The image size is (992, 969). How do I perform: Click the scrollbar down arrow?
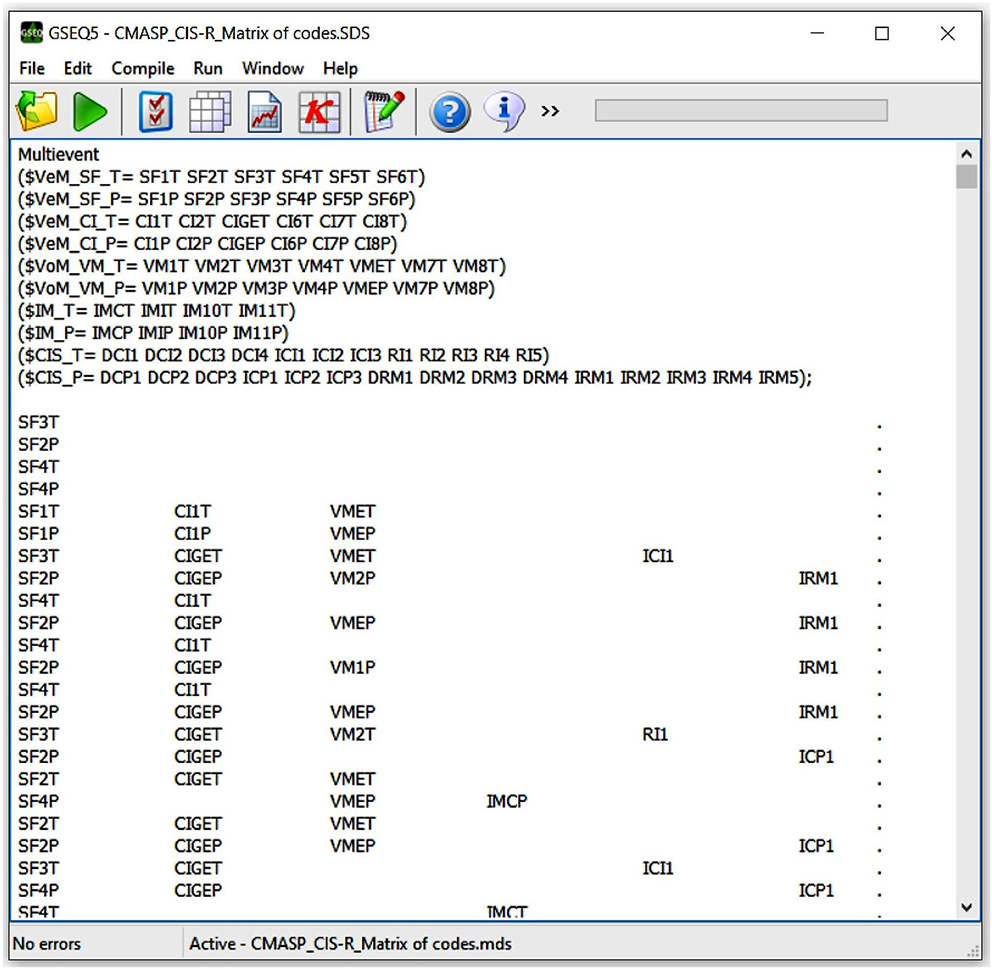tap(966, 907)
